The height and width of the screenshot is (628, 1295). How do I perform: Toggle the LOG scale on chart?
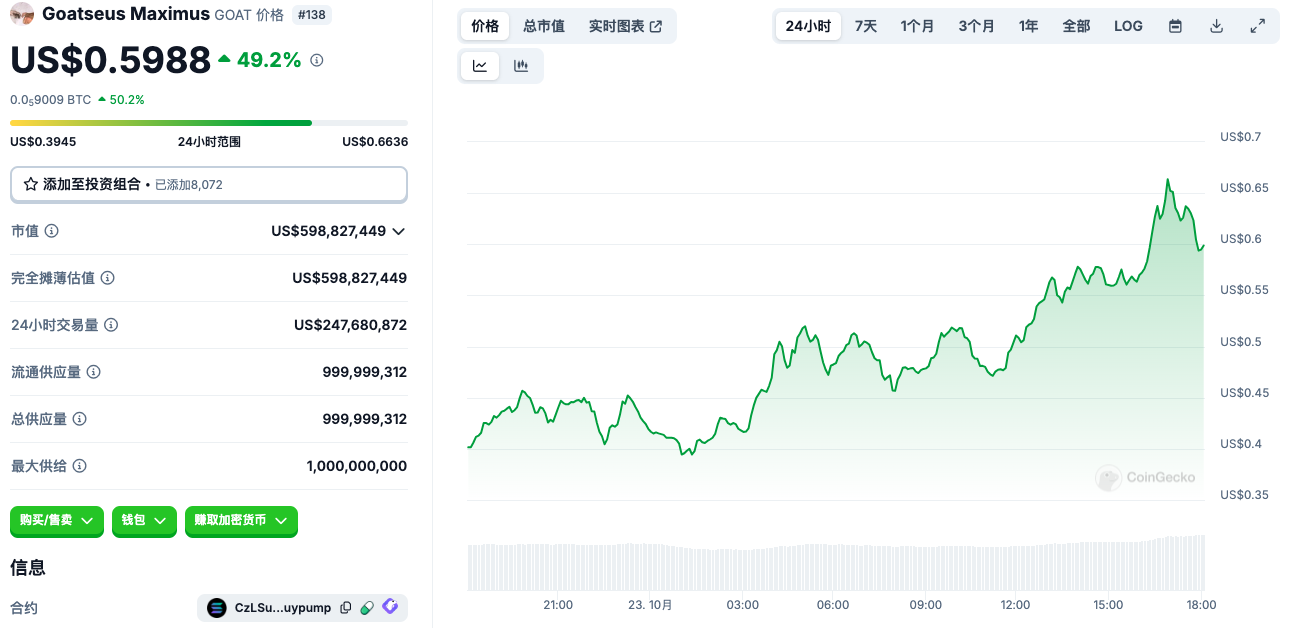pos(1128,26)
